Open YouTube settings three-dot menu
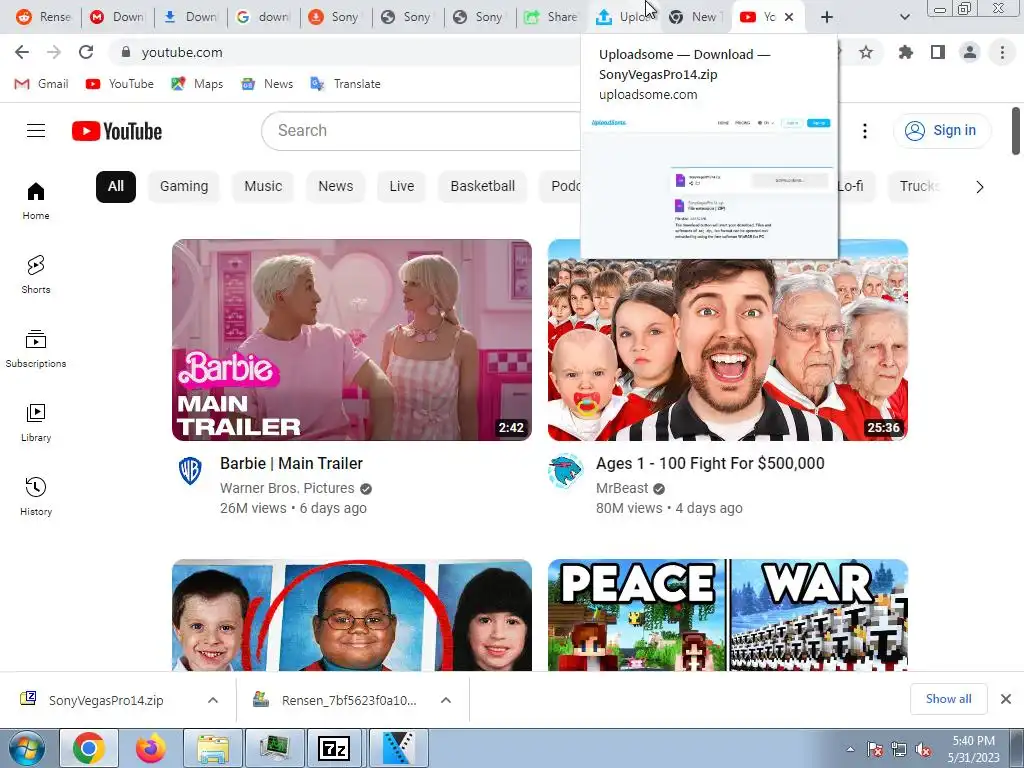The width and height of the screenshot is (1024, 768). (865, 131)
